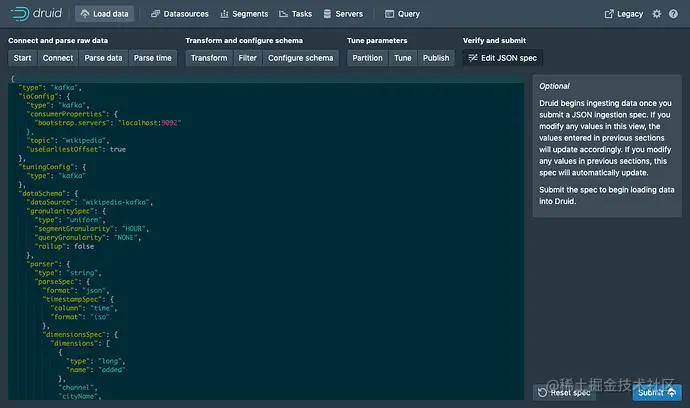Go to the Filter step
The width and height of the screenshot is (690, 408).
[247, 58]
